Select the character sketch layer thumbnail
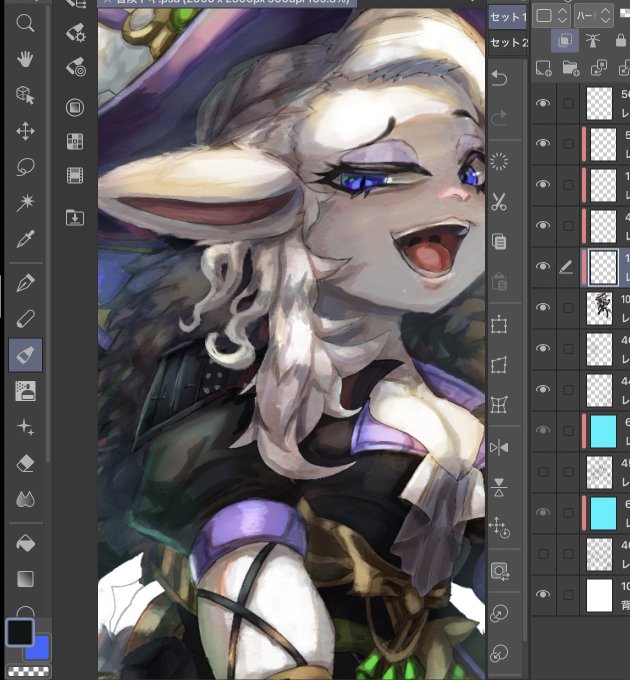630x680 pixels. (x=599, y=308)
